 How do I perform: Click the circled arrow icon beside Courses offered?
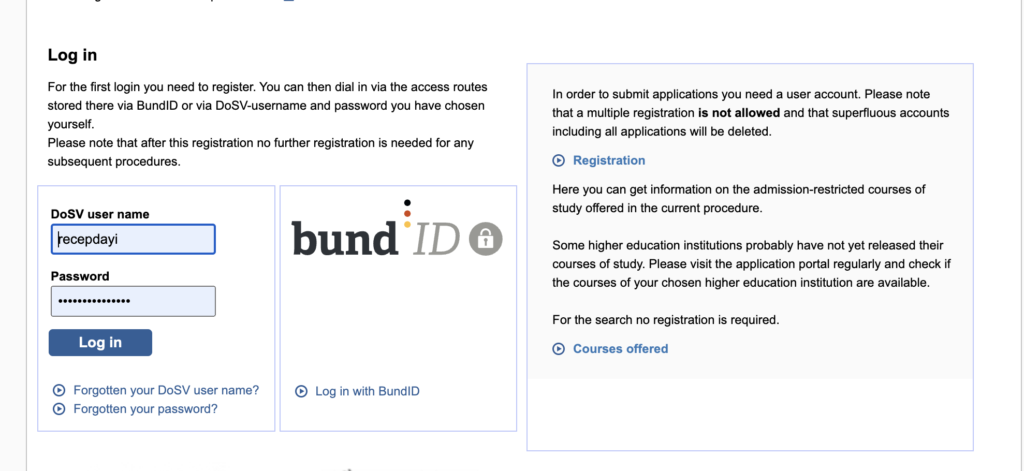click(x=558, y=349)
